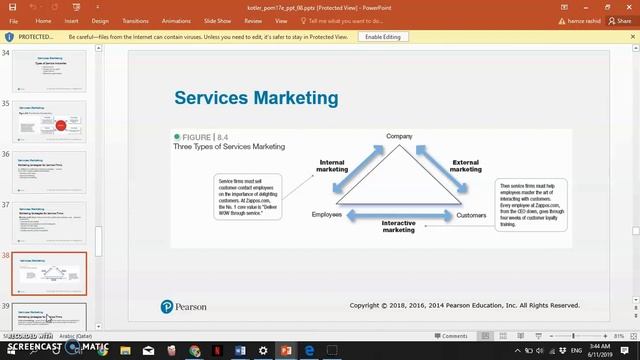Open Microsoft Word from the taskbar
640x360 pixels.
tap(240, 350)
